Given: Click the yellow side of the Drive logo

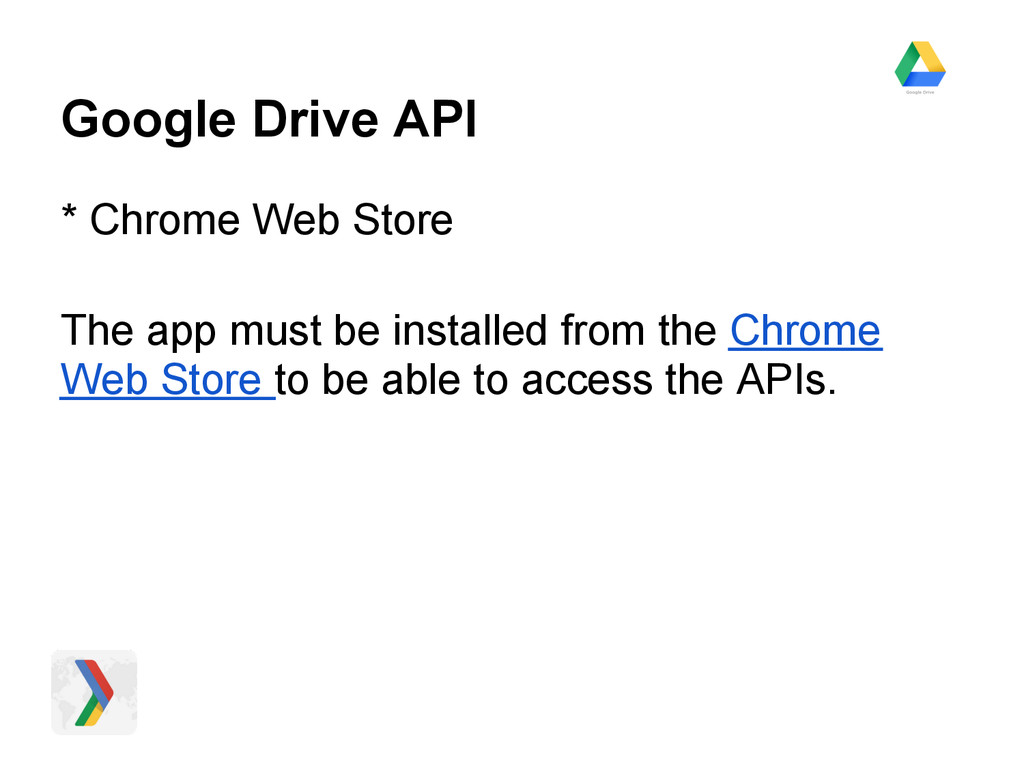Looking at the screenshot, I should (930, 58).
